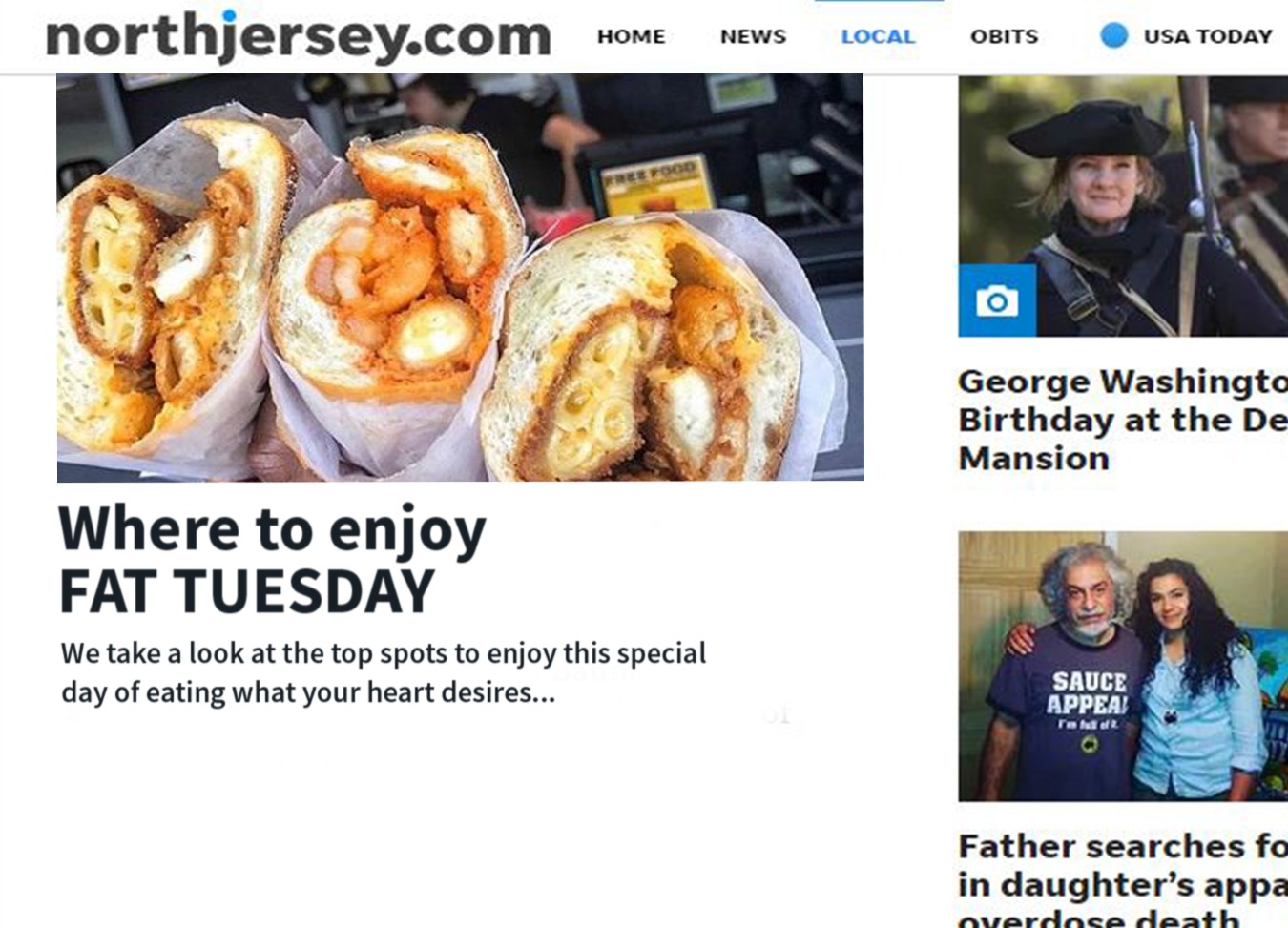Viewport: 1288px width, 928px height.
Task: Open the HOME navigation item
Action: 631,37
